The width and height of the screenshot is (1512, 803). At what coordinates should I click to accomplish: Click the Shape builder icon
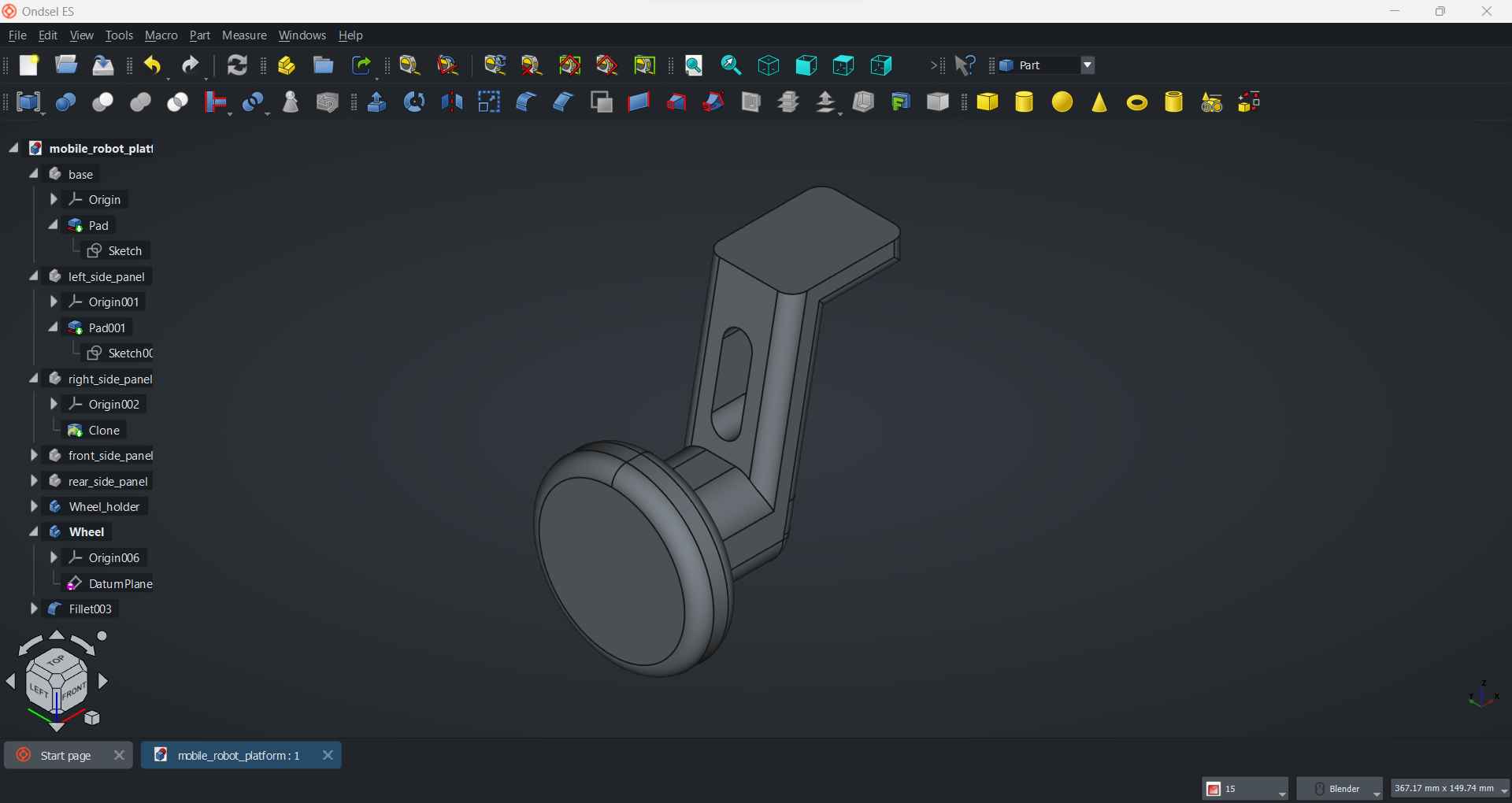(x=1250, y=102)
